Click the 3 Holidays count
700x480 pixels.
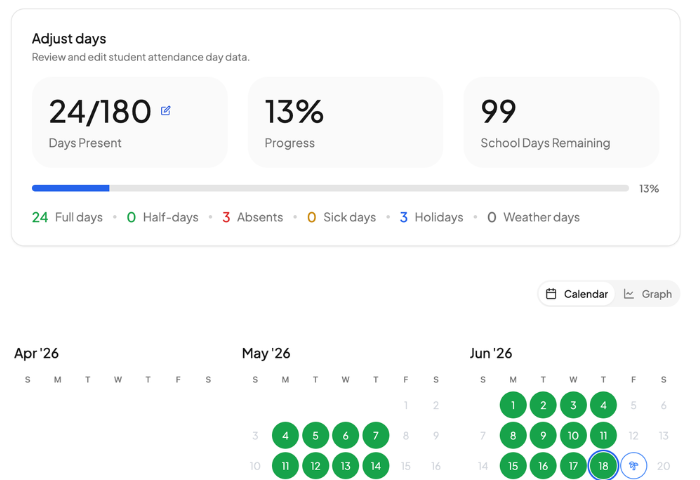(431, 217)
